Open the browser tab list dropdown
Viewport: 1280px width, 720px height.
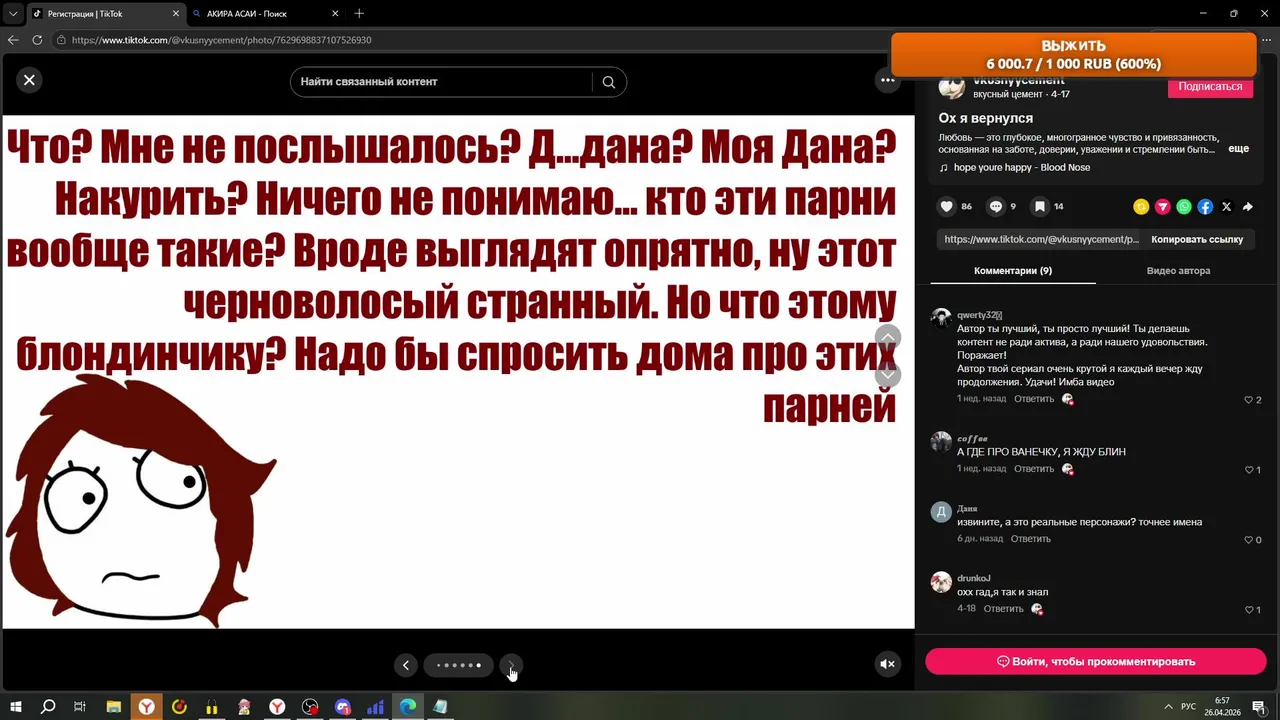[12, 13]
